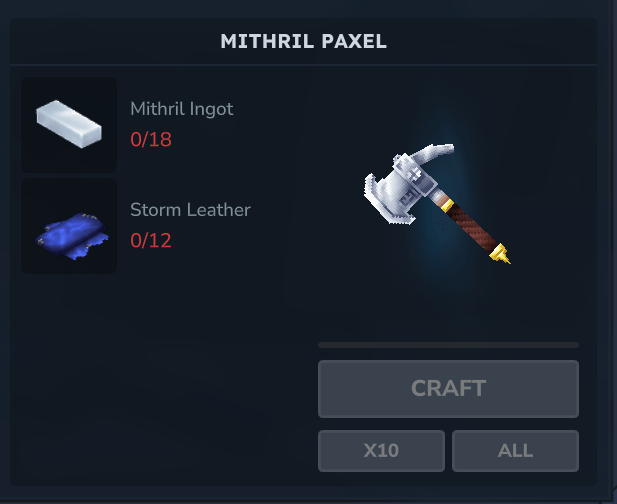Image resolution: width=617 pixels, height=504 pixels.
Task: Click the brown leather paxel handle
Action: tap(471, 228)
